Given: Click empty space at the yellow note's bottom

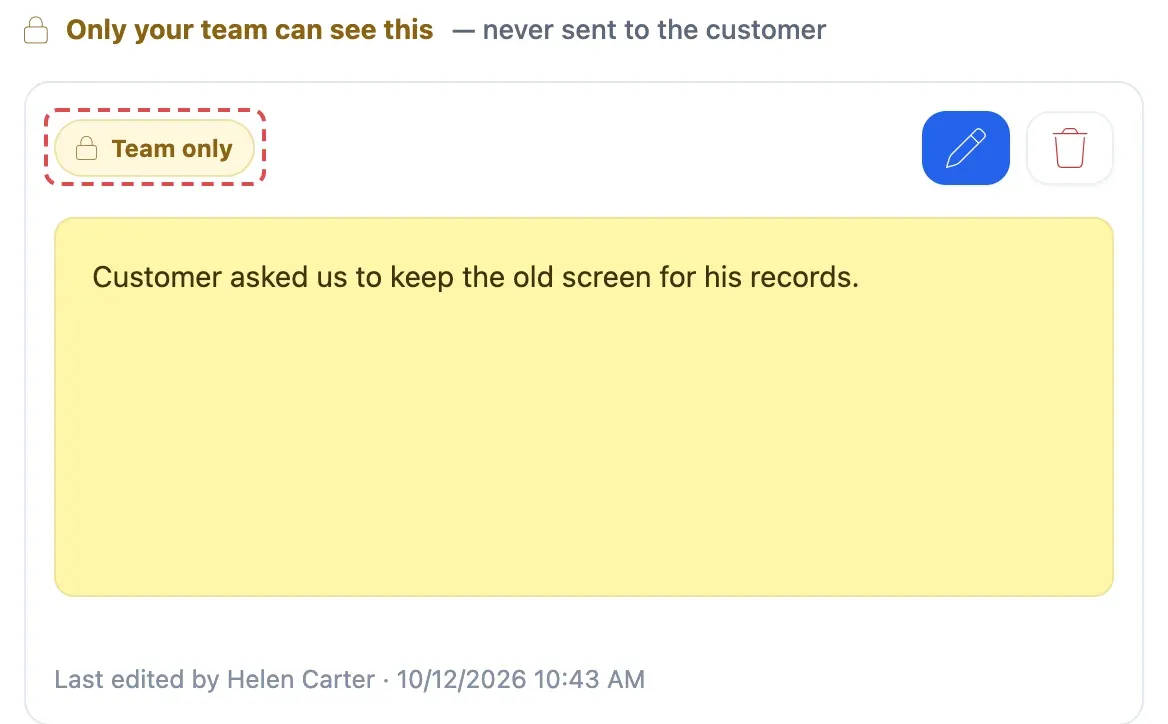Looking at the screenshot, I should tap(584, 521).
